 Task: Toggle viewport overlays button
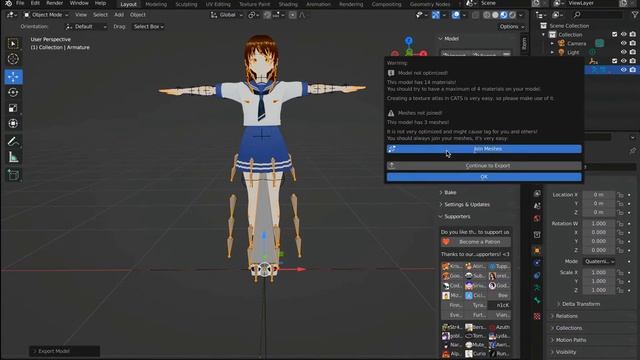click(456, 15)
